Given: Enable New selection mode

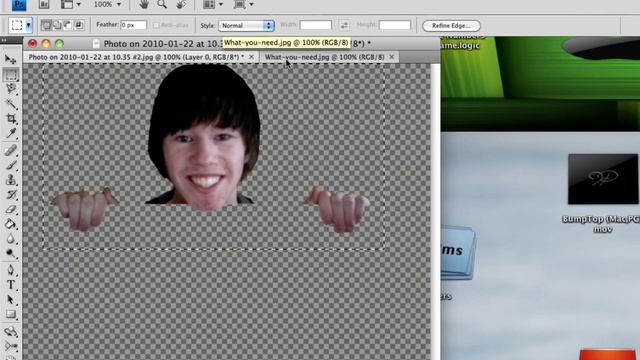Looking at the screenshot, I should click(46, 25).
